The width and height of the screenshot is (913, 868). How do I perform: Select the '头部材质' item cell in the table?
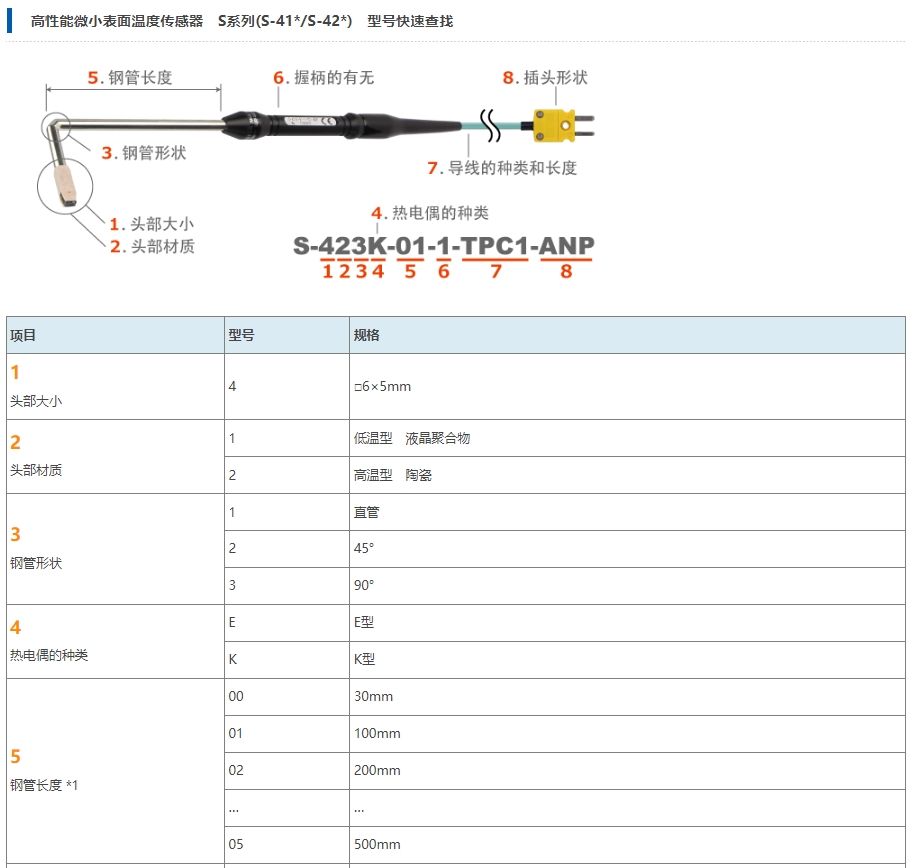click(115, 457)
